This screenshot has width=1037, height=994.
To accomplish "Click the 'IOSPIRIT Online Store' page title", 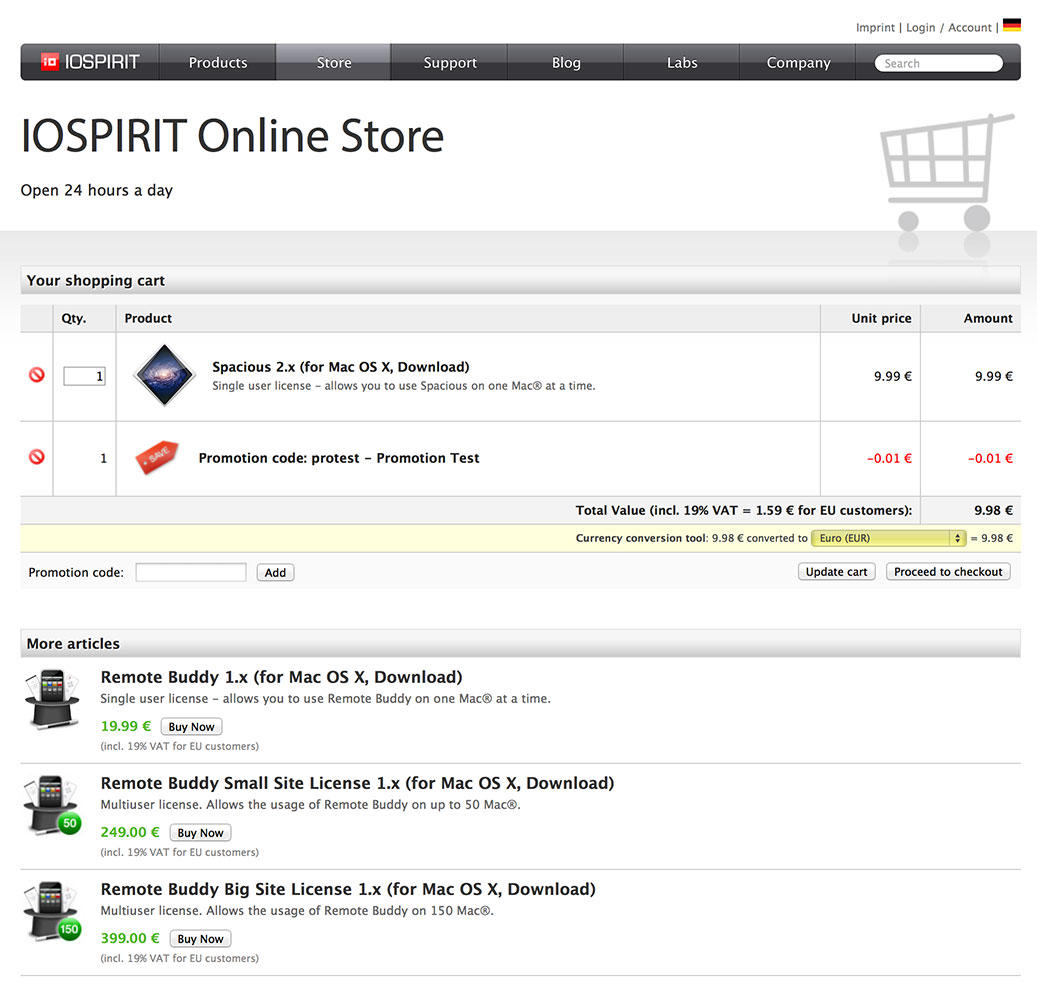I will 232,136.
